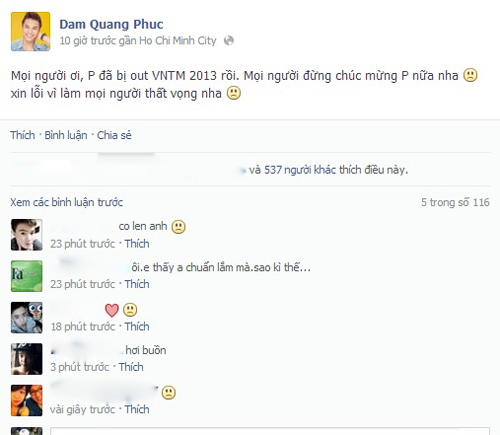The height and width of the screenshot is (435, 500).
Task: Like the 'chuẩn lắm mà' comment
Action: [137, 284]
